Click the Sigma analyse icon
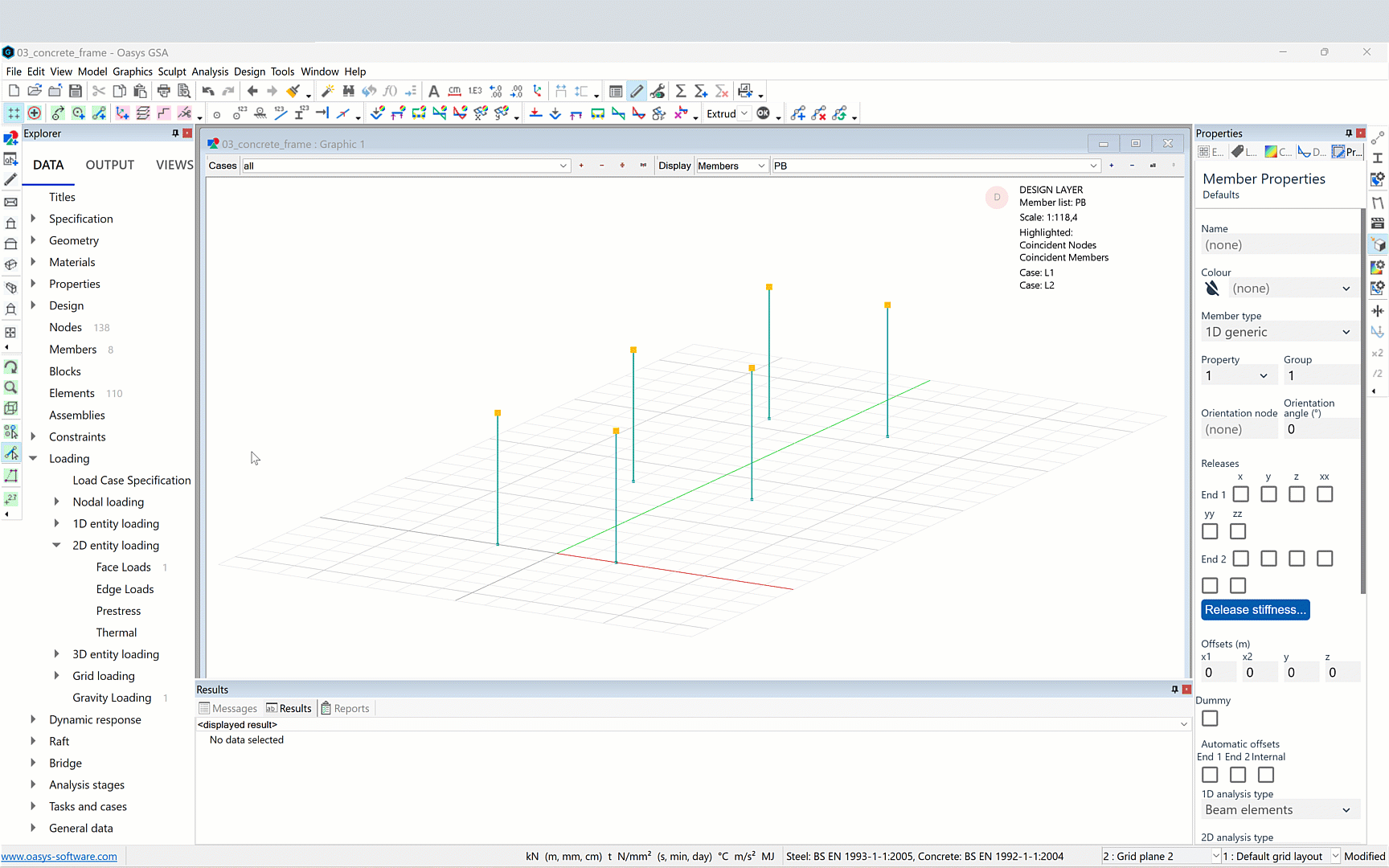 (x=680, y=91)
